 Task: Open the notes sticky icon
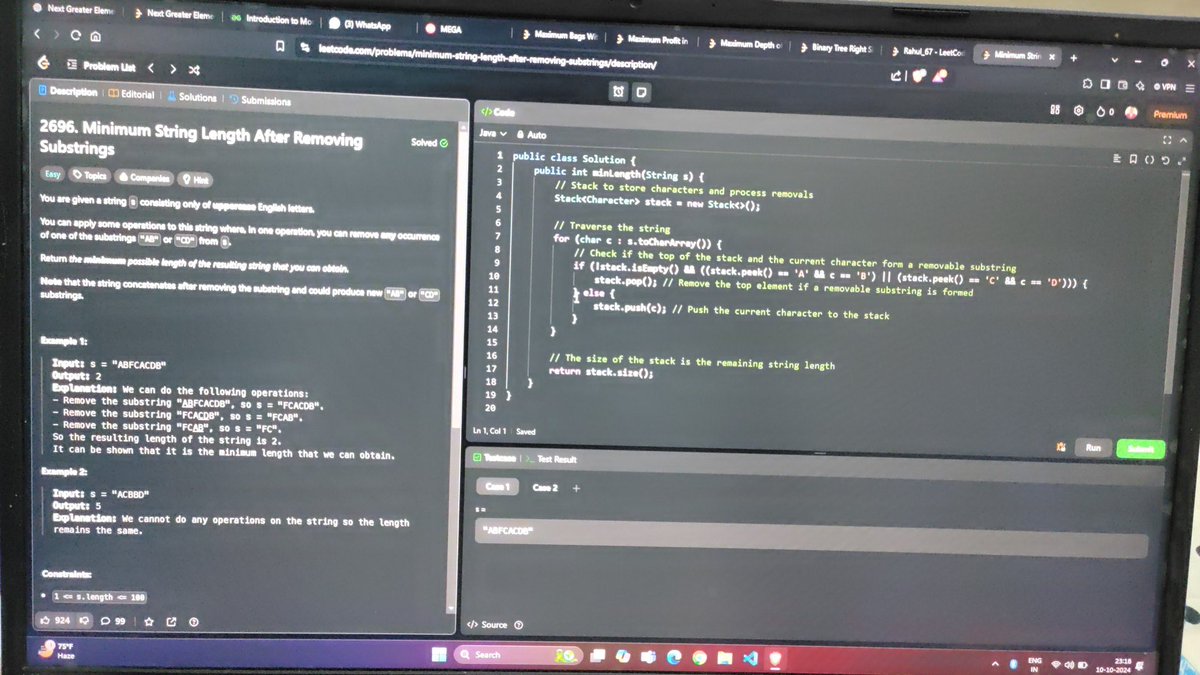[641, 92]
